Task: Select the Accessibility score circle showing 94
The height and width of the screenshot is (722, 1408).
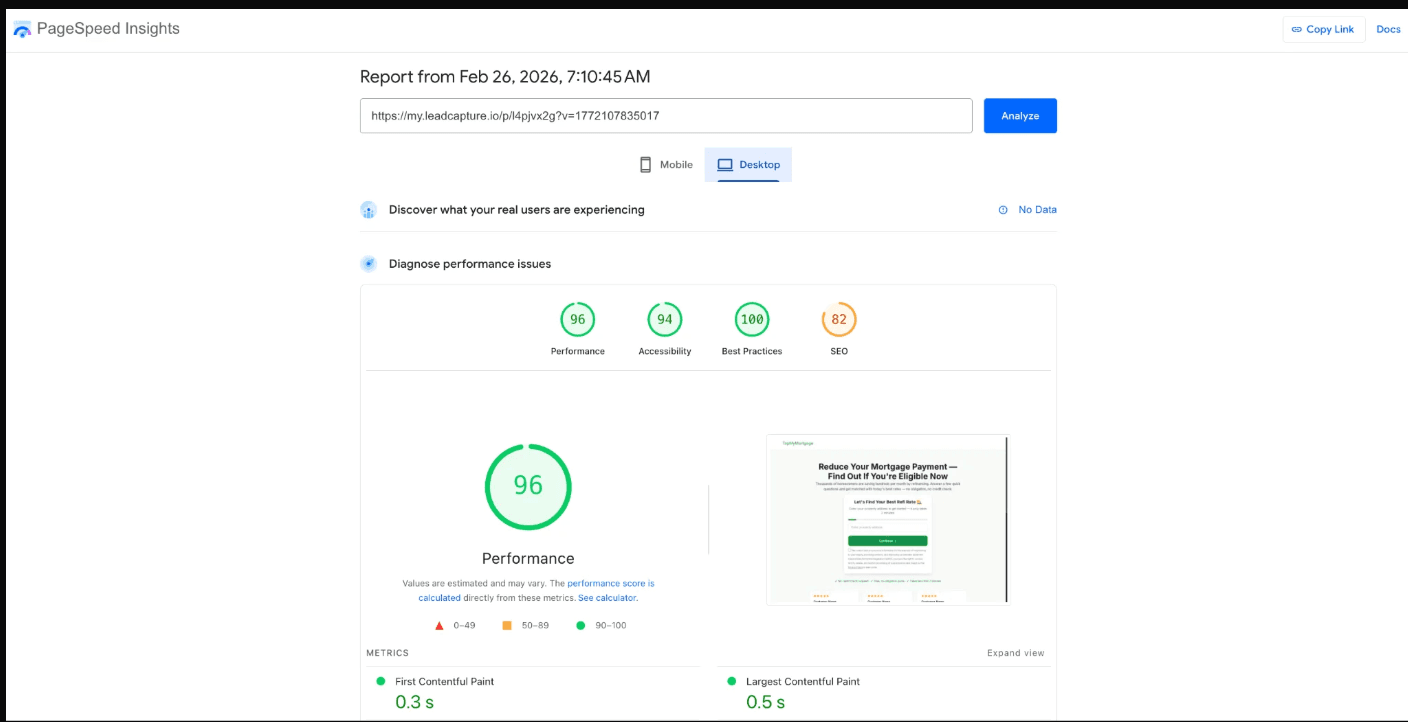Action: 664,320
